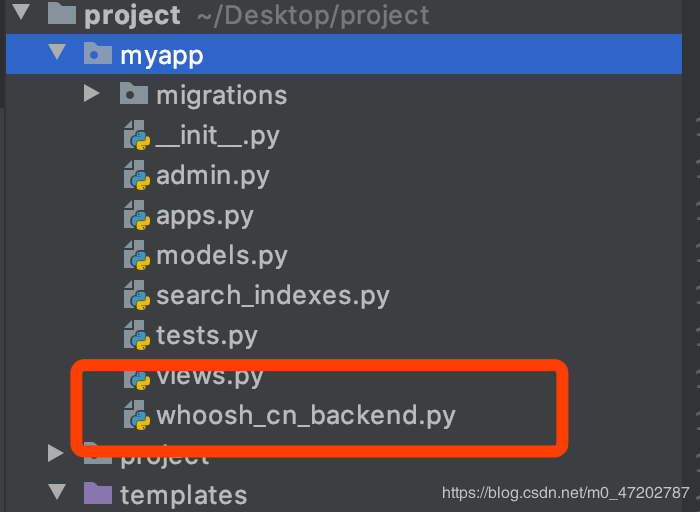Collapse the myapp folder arrow
Viewport: 700px width, 512px height.
tap(56, 54)
